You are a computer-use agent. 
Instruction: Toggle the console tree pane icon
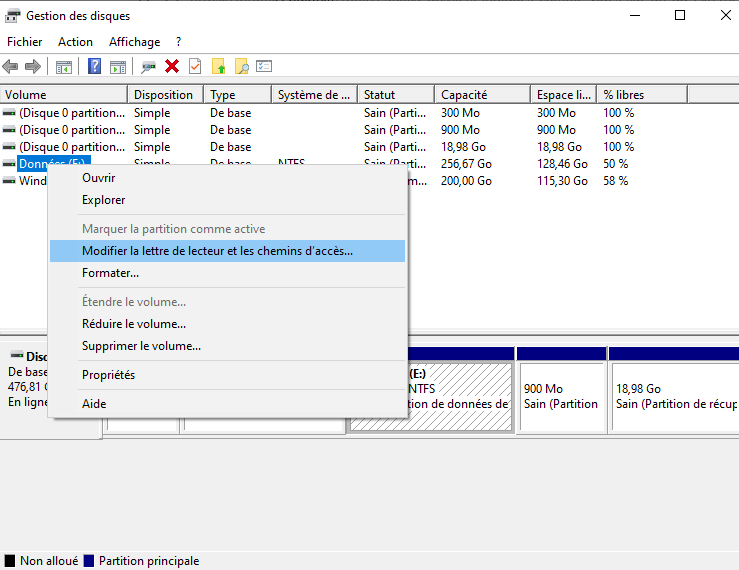[x=64, y=67]
